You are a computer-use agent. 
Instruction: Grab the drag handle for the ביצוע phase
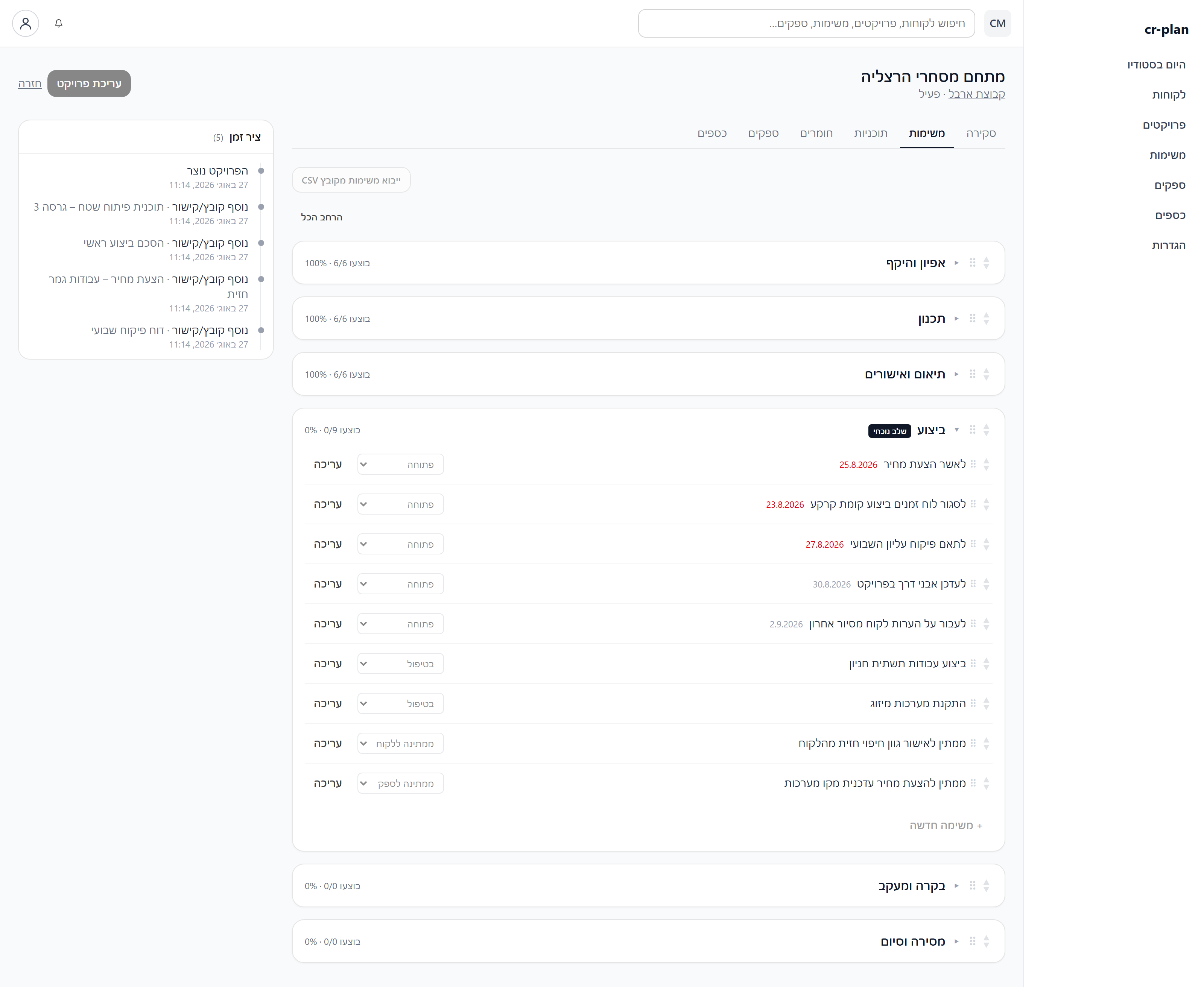tap(973, 430)
